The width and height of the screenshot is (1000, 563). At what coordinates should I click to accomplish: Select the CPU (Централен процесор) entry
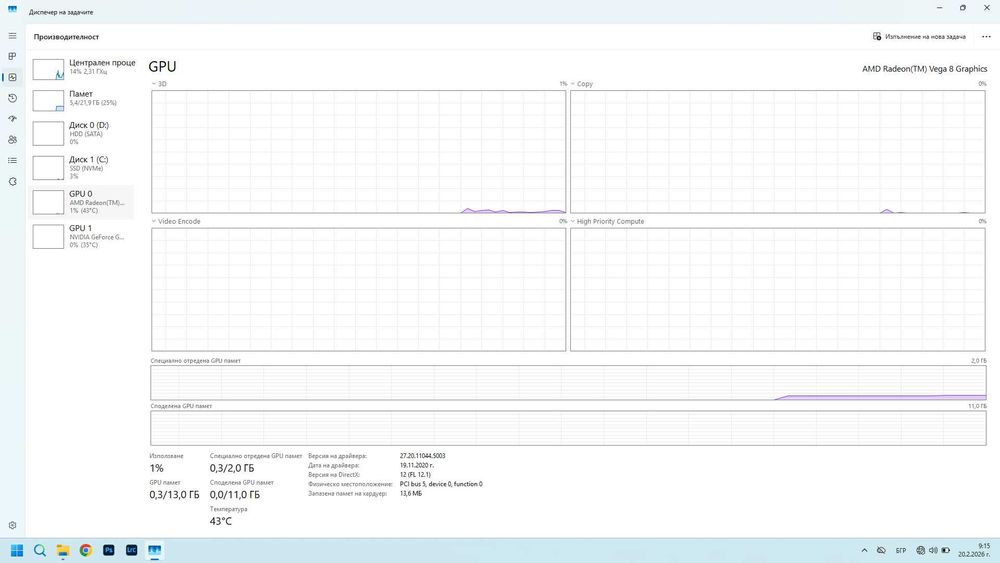(82, 68)
